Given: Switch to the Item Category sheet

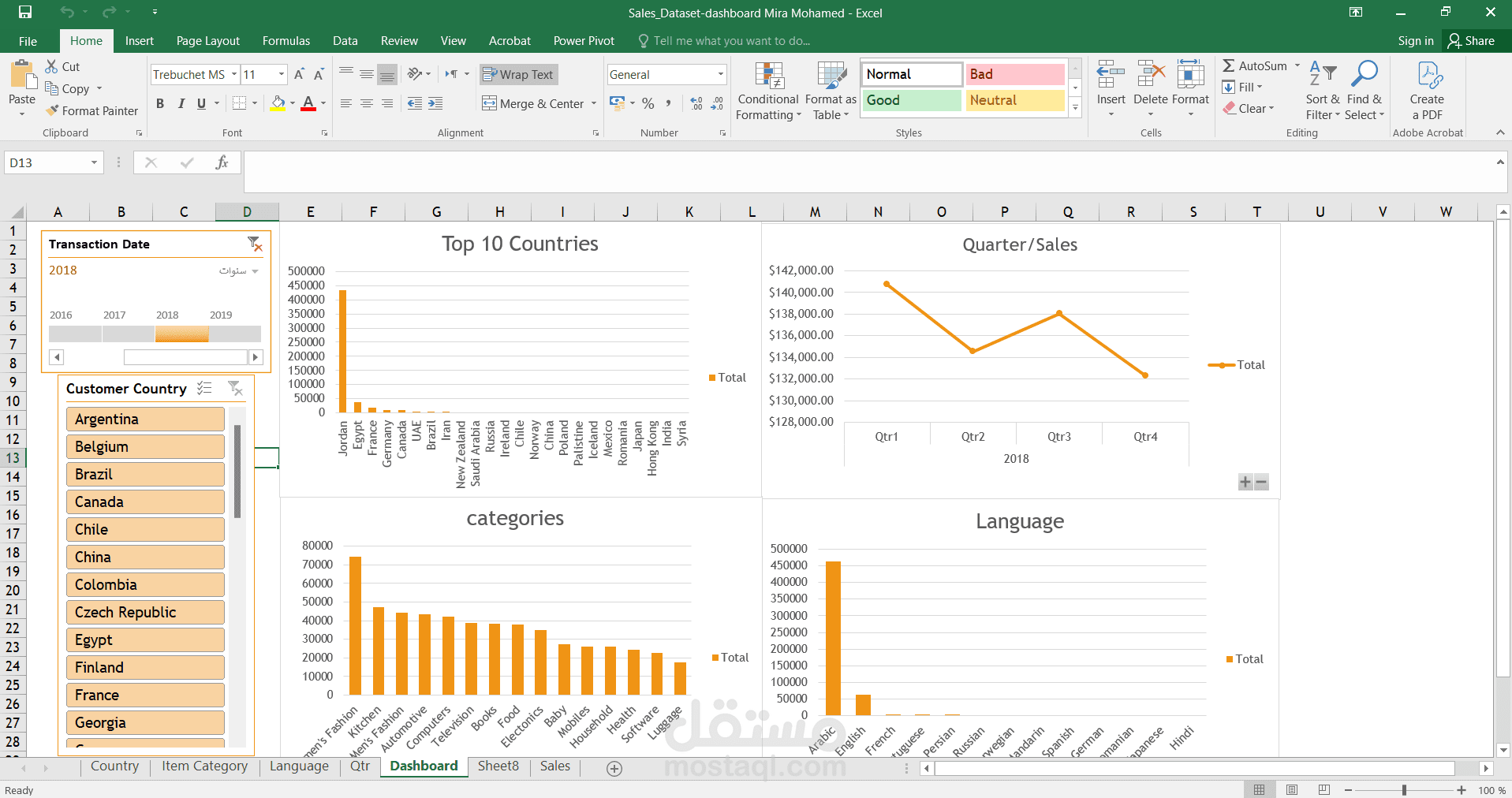Looking at the screenshot, I should [x=204, y=766].
